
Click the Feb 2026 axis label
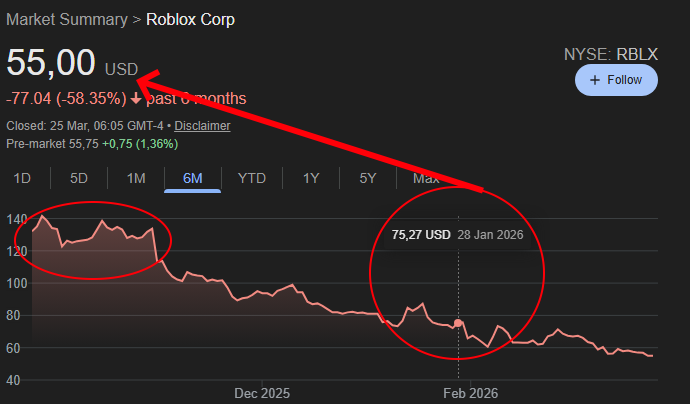470,393
